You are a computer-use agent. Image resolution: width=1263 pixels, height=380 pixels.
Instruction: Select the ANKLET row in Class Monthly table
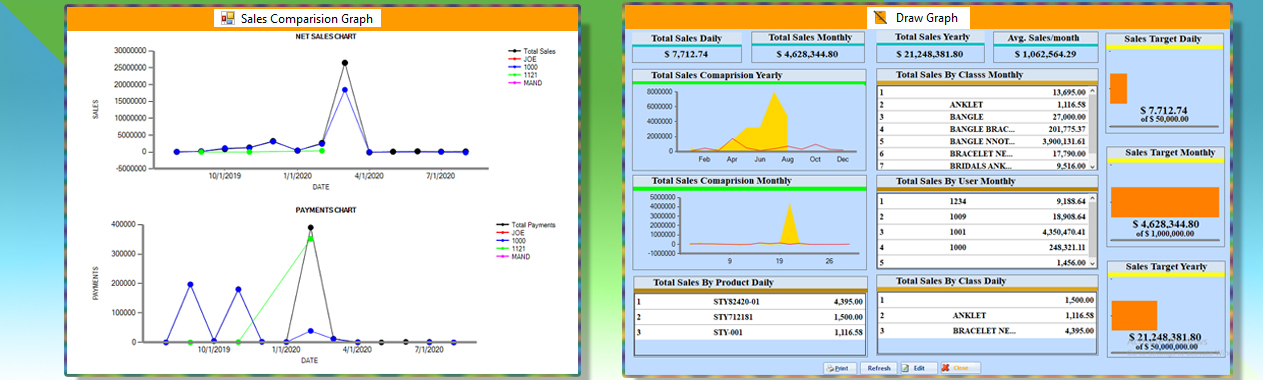pos(982,104)
